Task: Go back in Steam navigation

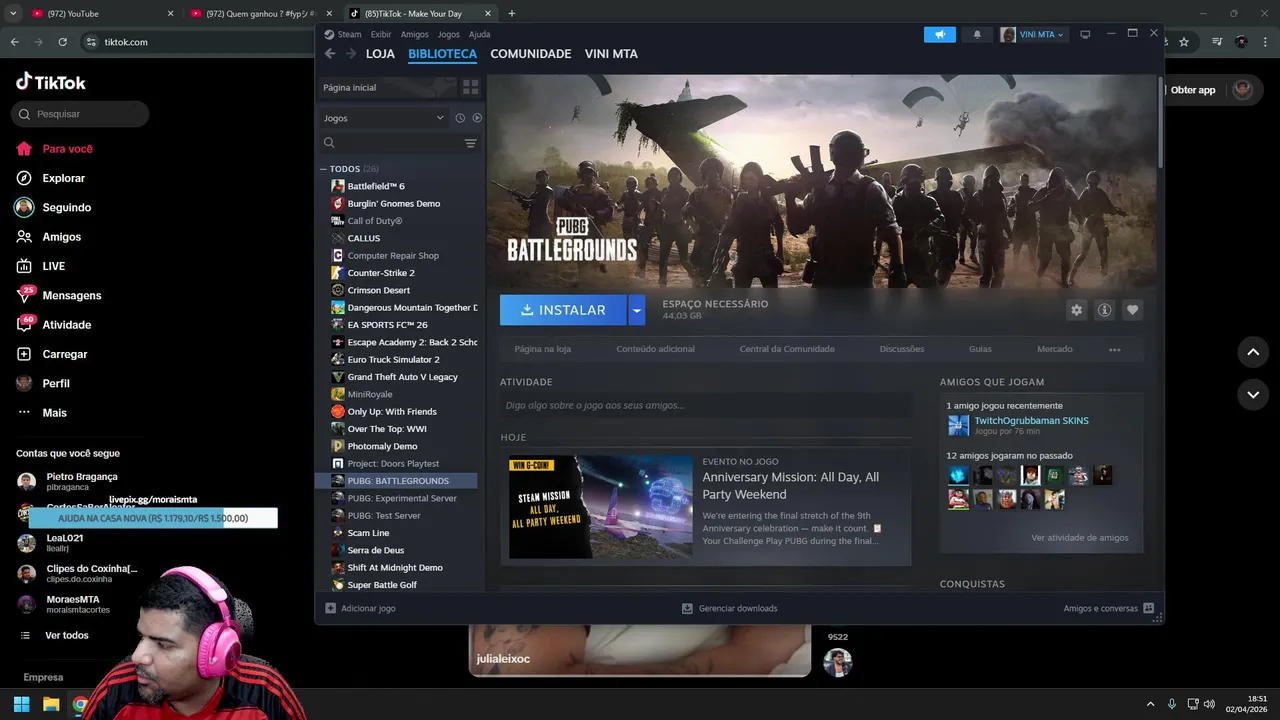Action: (330, 54)
